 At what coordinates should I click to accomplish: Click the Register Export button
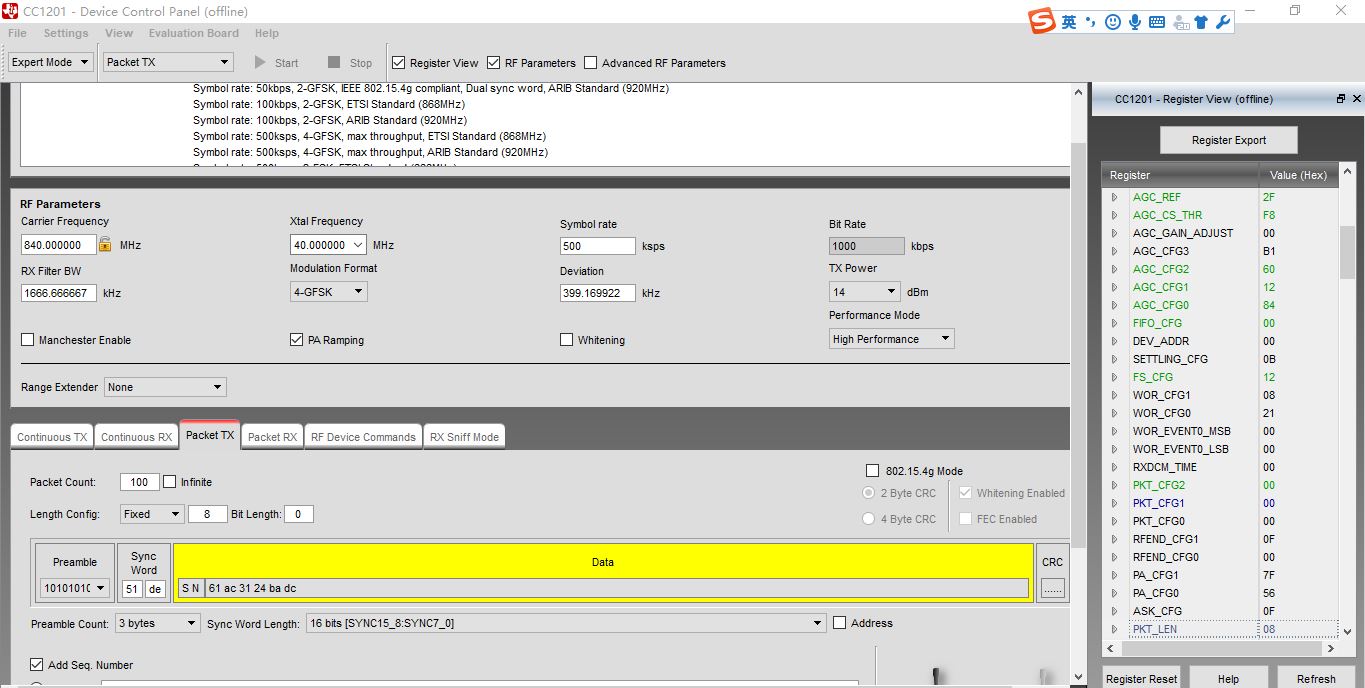point(1229,140)
